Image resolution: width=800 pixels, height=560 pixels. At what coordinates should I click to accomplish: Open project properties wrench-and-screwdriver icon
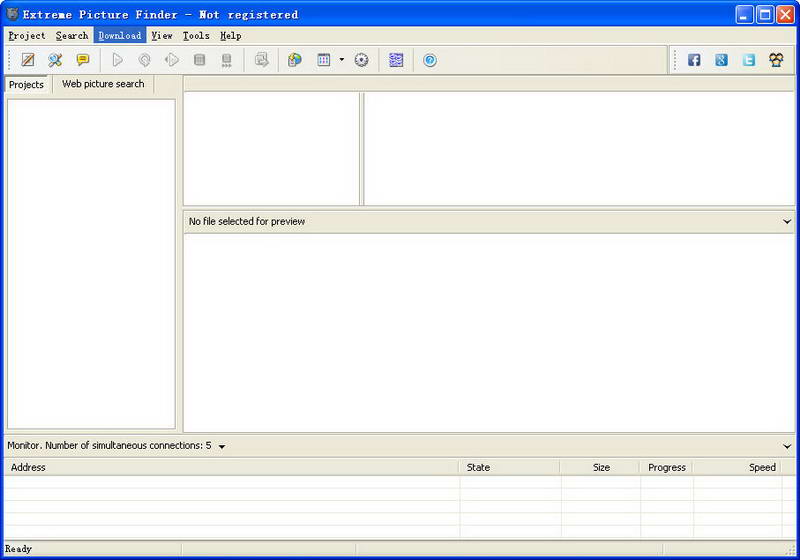[x=55, y=60]
